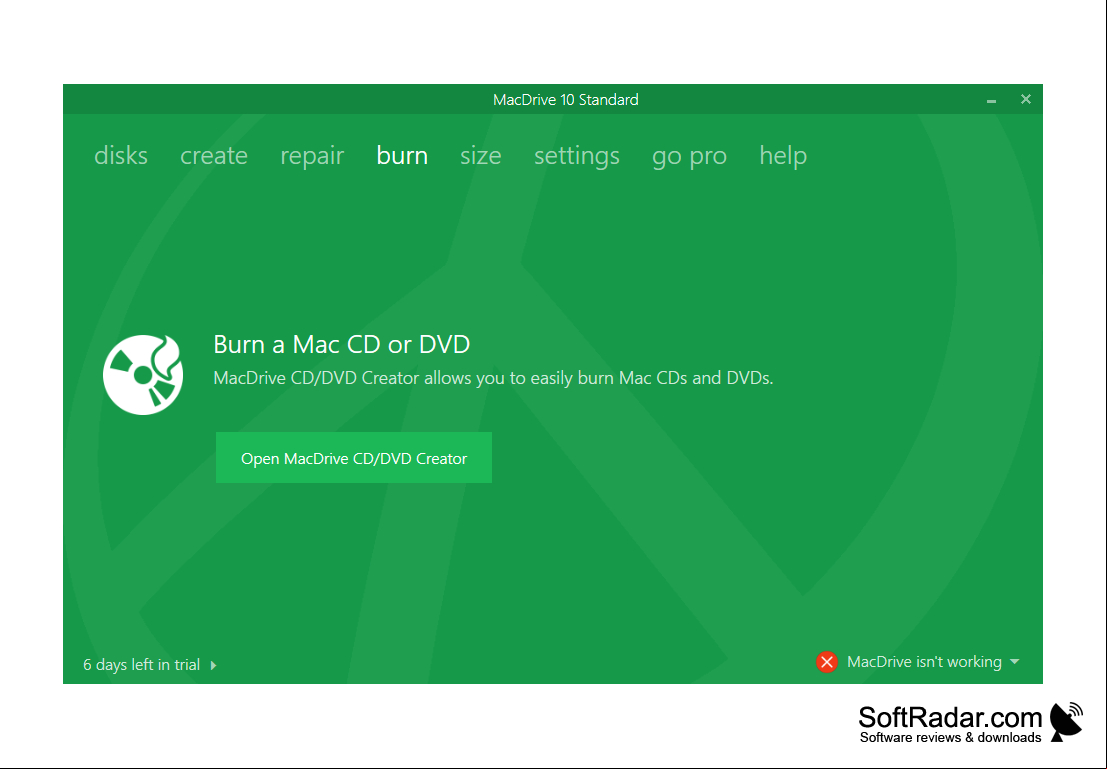Expand the trial info arrow
Viewport: 1107px width, 769px height.
click(213, 665)
